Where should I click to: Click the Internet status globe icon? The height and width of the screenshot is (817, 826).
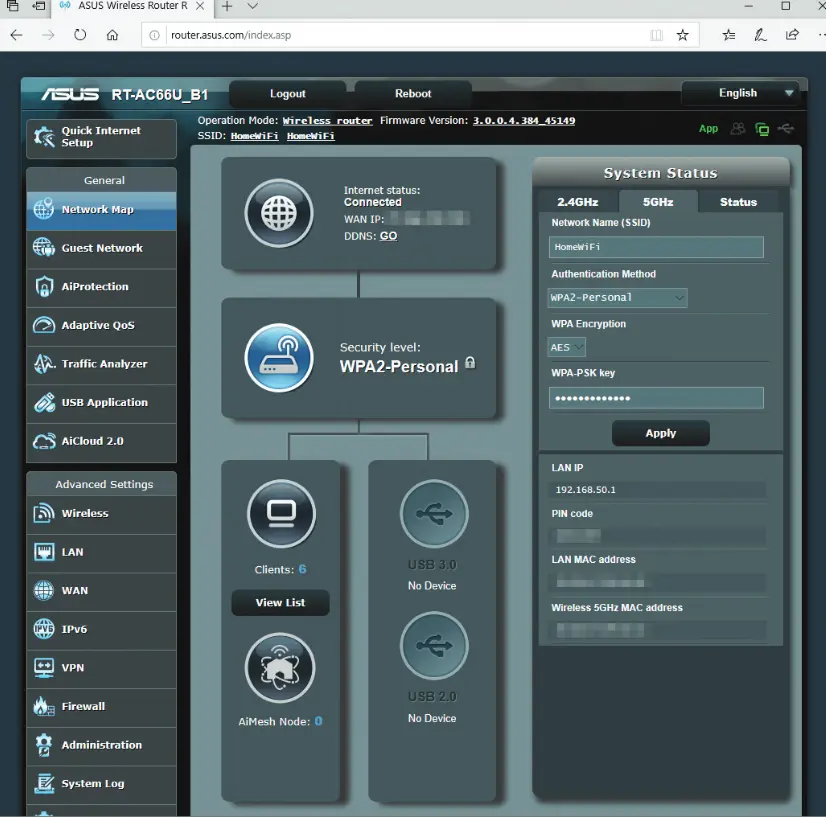(x=279, y=213)
